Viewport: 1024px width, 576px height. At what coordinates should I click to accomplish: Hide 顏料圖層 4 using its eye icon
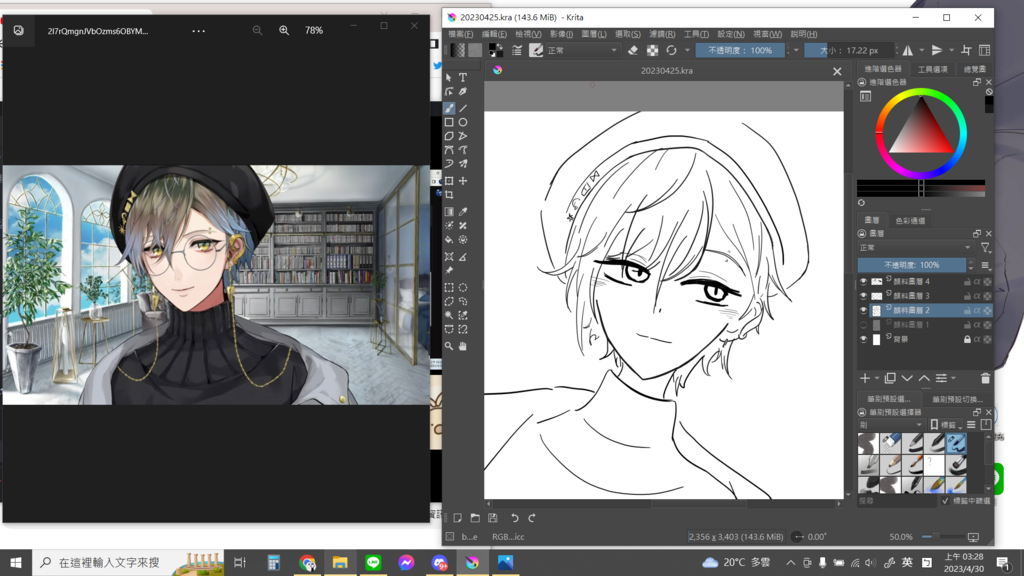(x=863, y=281)
